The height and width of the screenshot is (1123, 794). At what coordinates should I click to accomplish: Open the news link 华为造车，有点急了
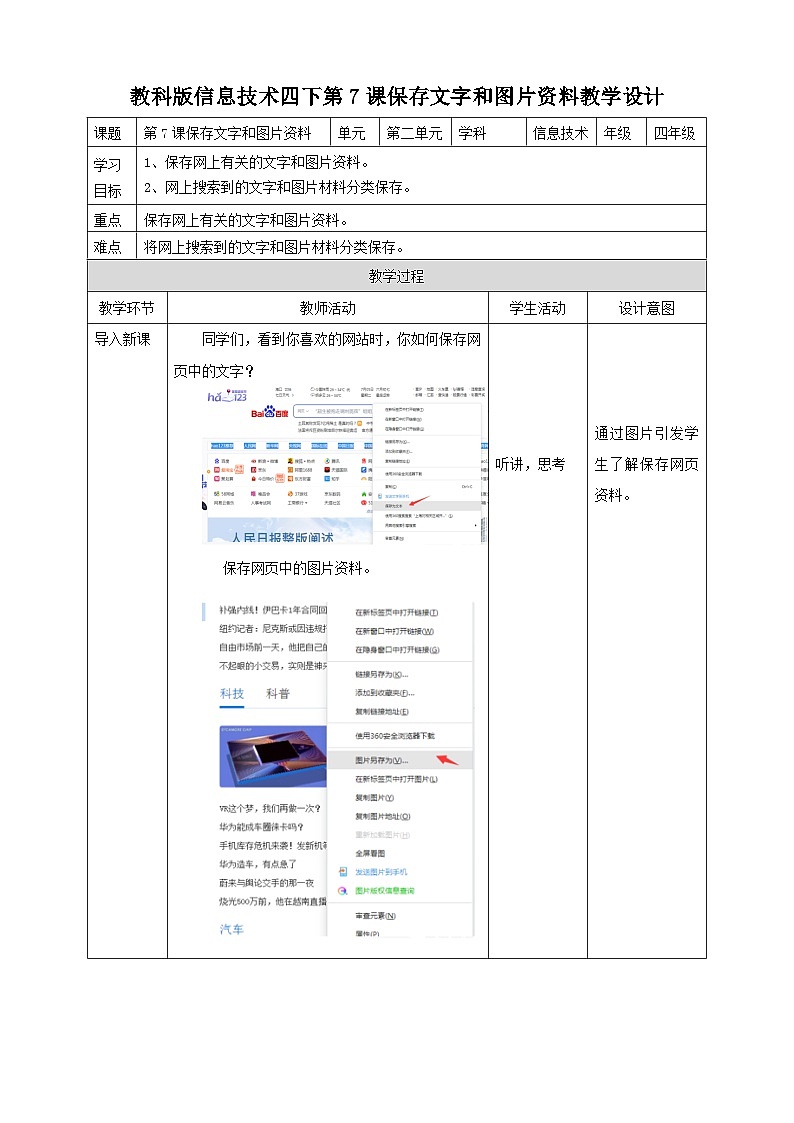coord(258,864)
